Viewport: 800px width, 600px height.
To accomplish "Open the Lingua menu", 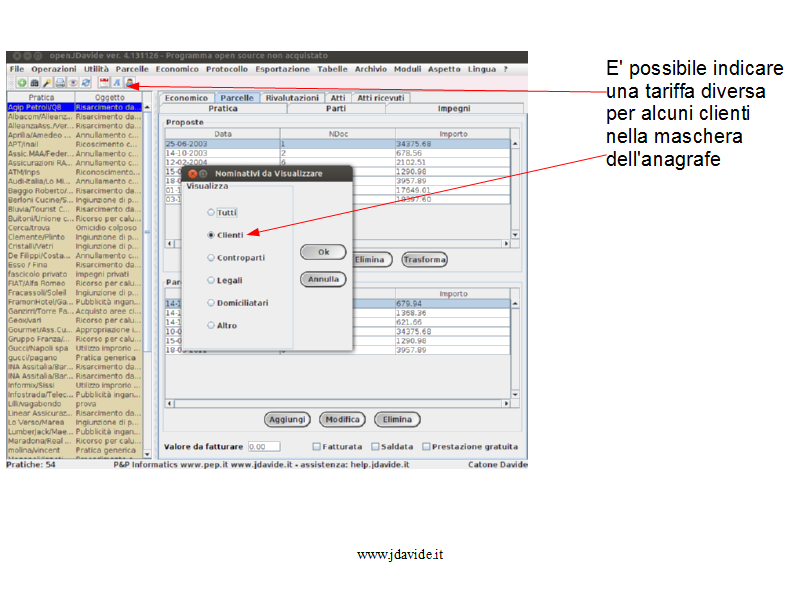I will 482,69.
